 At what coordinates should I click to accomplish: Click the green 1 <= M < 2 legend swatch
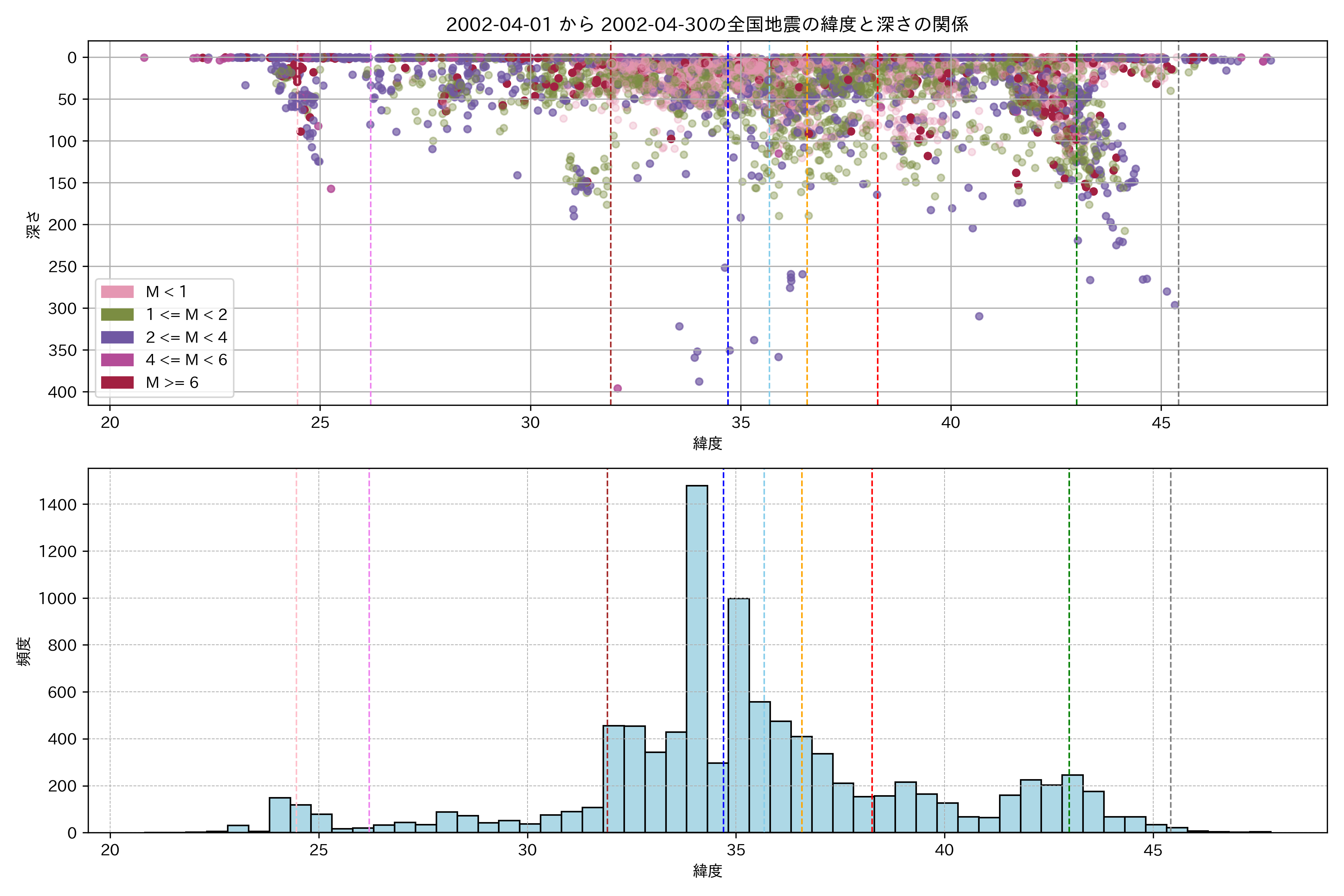117,315
